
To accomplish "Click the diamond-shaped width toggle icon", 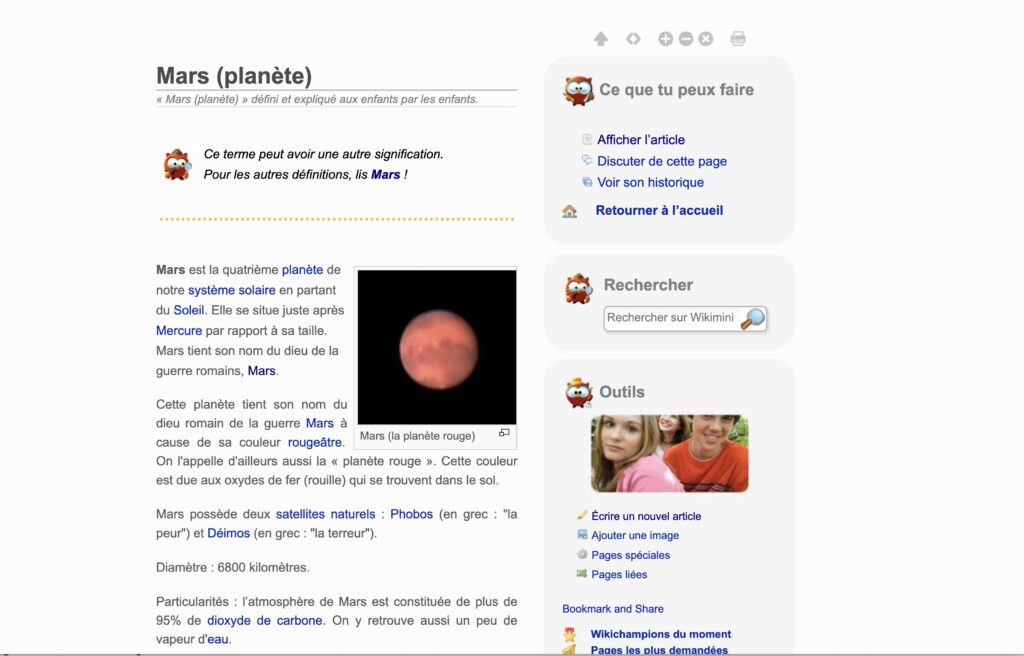I will tap(633, 39).
